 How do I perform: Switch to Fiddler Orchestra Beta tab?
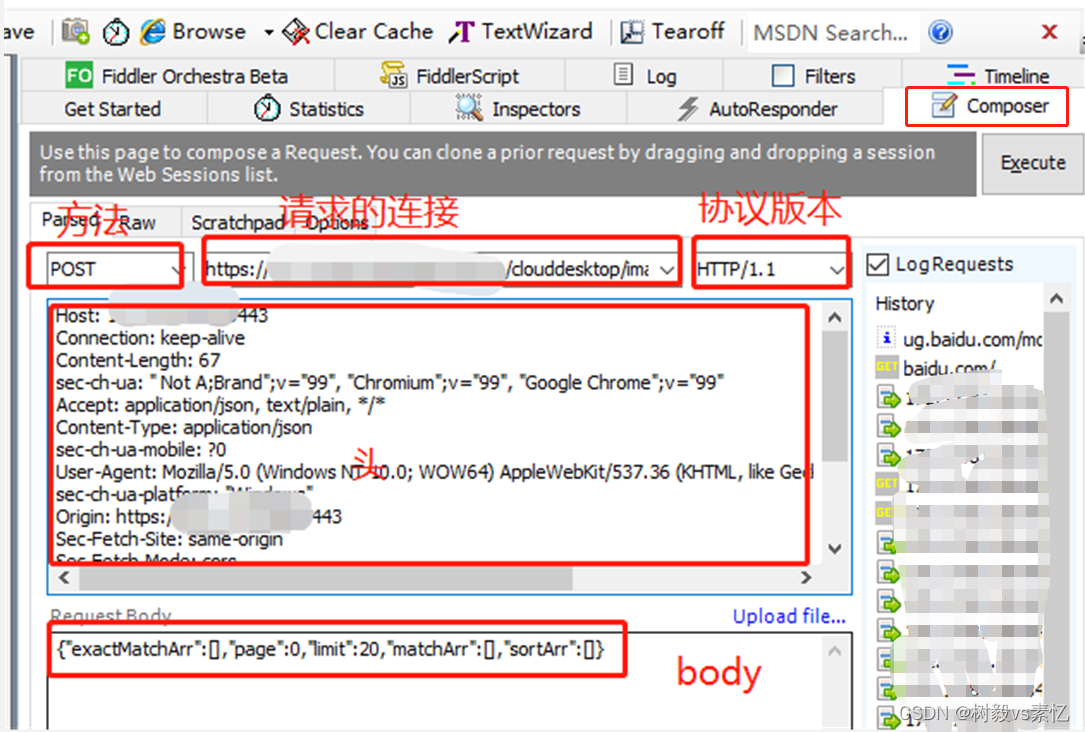[177, 75]
